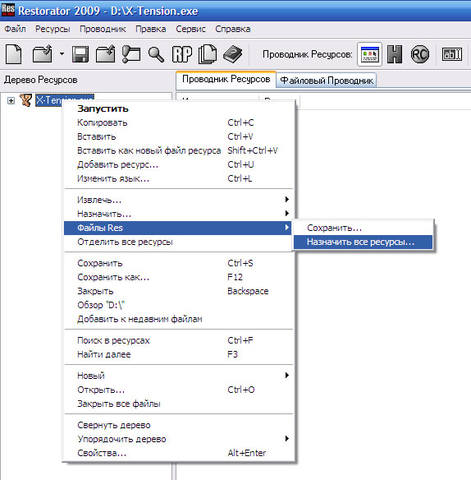Select the highlighted Файлы Res entry
The width and height of the screenshot is (471, 480).
click(178, 228)
